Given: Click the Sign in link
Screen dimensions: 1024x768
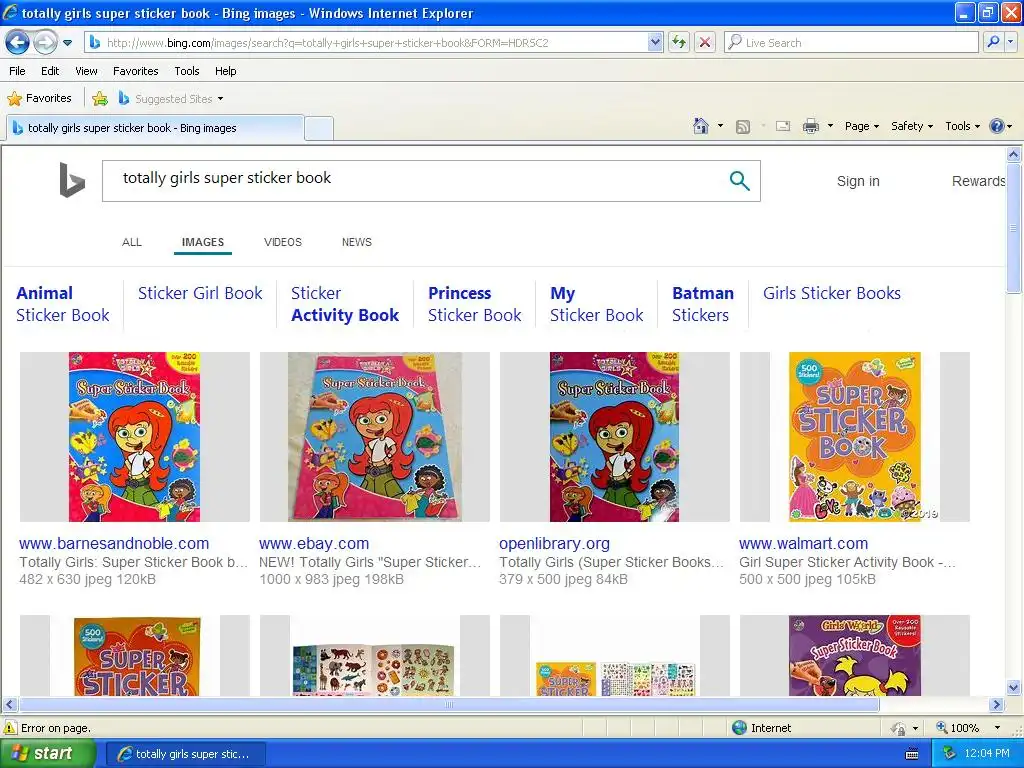Looking at the screenshot, I should tap(858, 181).
